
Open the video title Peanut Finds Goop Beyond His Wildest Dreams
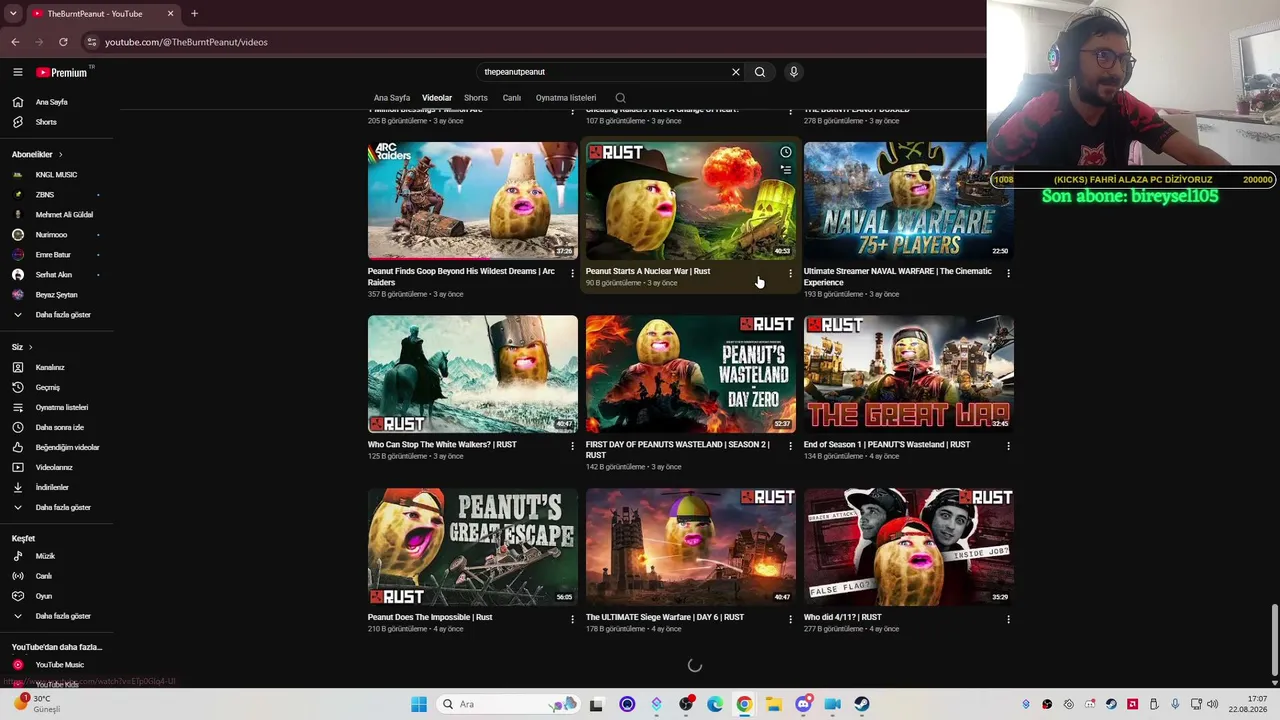[461, 276]
